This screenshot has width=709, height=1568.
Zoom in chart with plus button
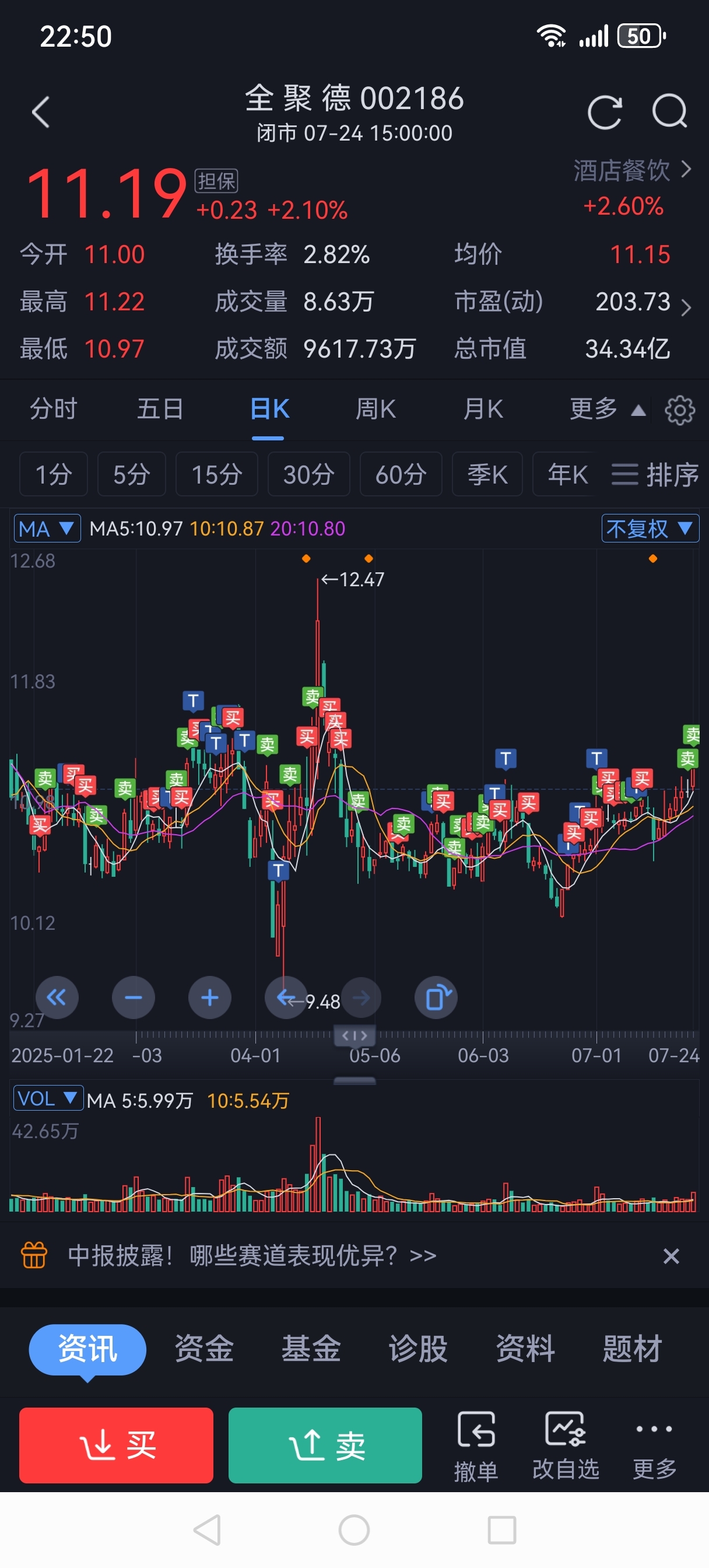(x=210, y=997)
